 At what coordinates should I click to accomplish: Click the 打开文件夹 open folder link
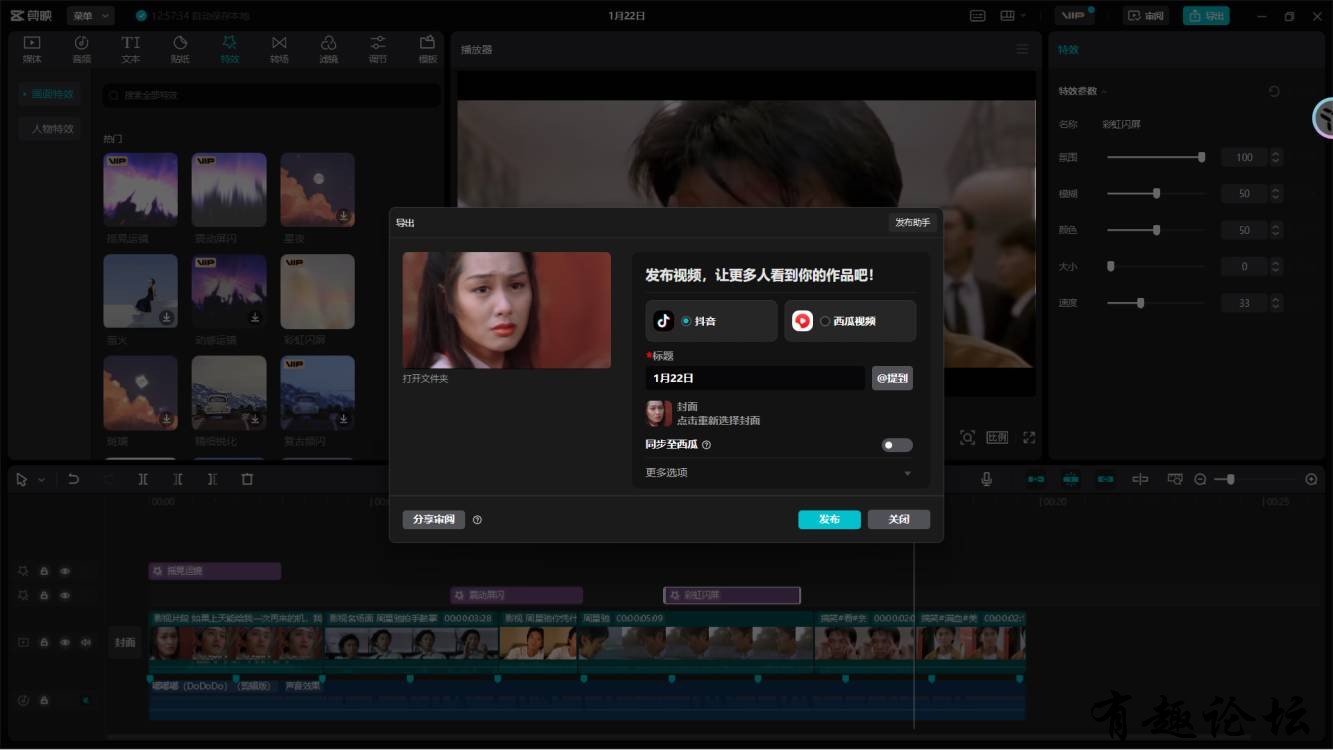pos(425,379)
